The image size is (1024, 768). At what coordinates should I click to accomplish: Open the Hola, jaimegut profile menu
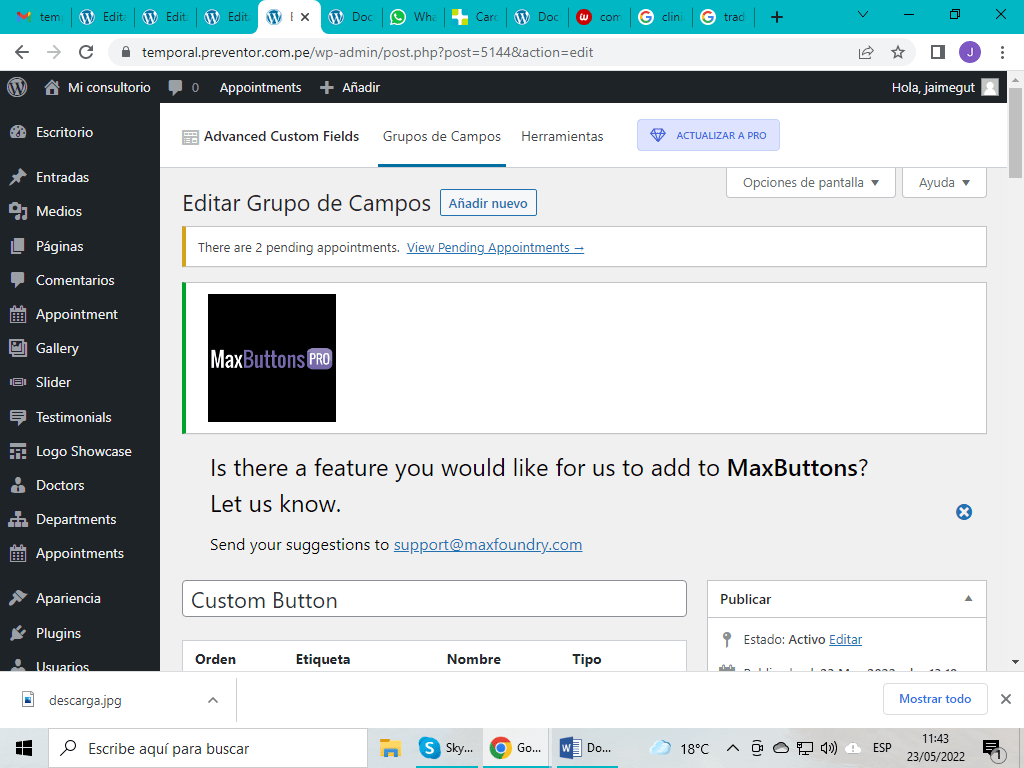[944, 88]
